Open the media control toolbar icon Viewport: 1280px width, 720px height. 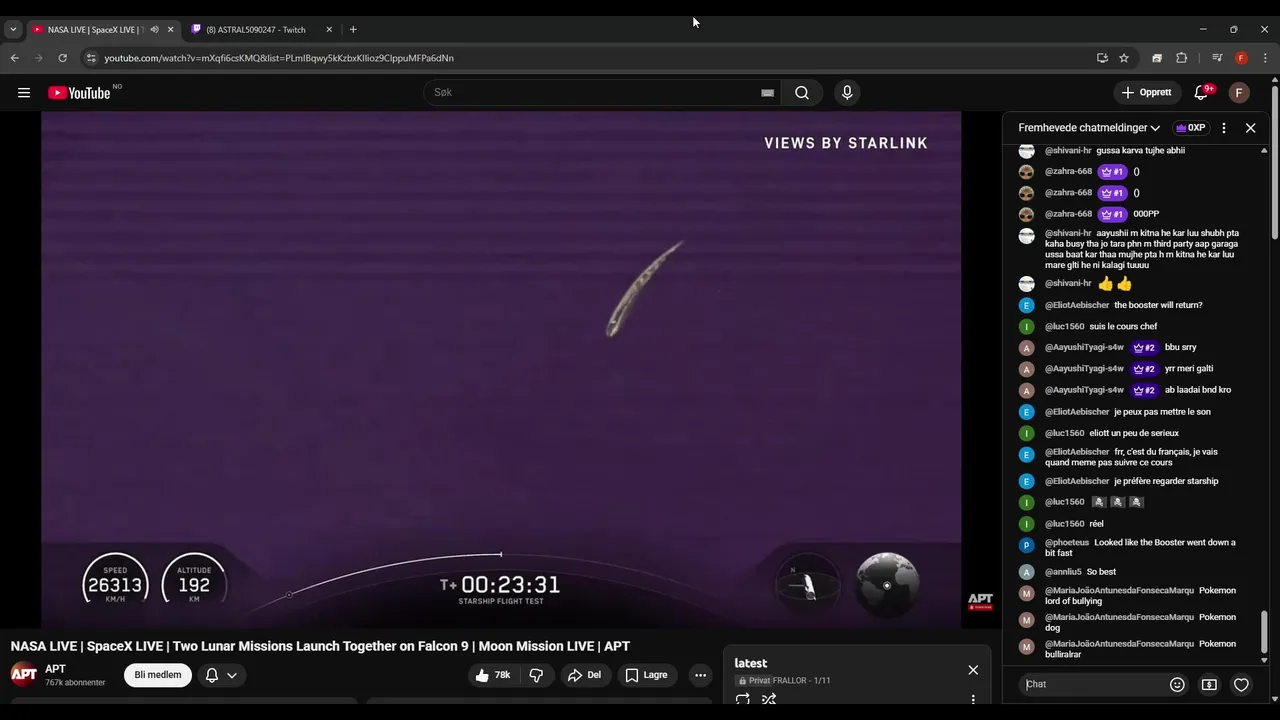coord(1217,58)
